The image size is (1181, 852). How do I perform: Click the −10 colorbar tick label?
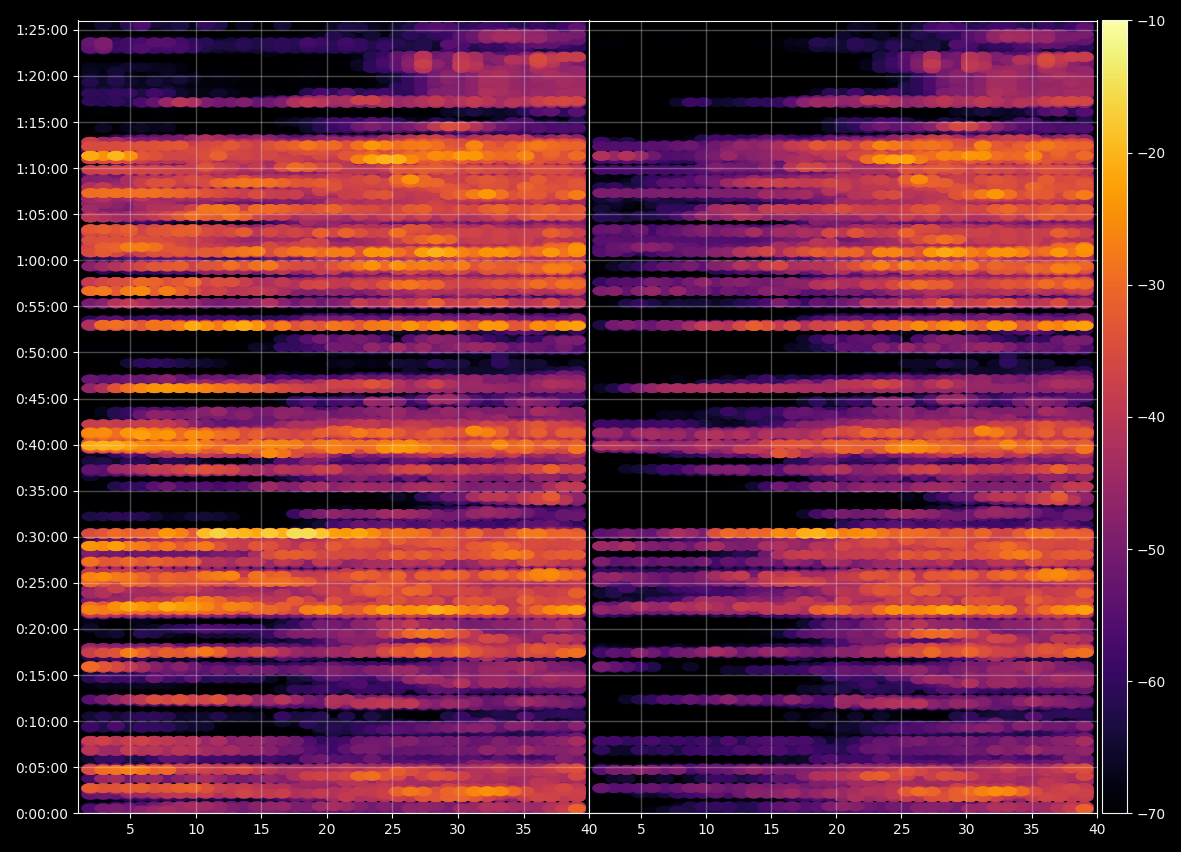click(1150, 21)
